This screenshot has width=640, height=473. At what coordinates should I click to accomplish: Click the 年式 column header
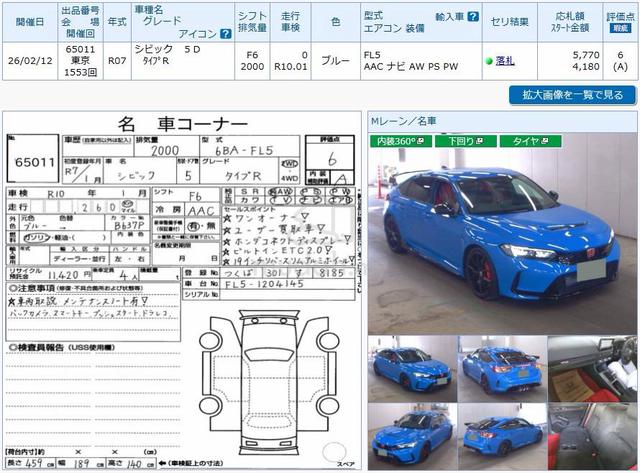(117, 22)
